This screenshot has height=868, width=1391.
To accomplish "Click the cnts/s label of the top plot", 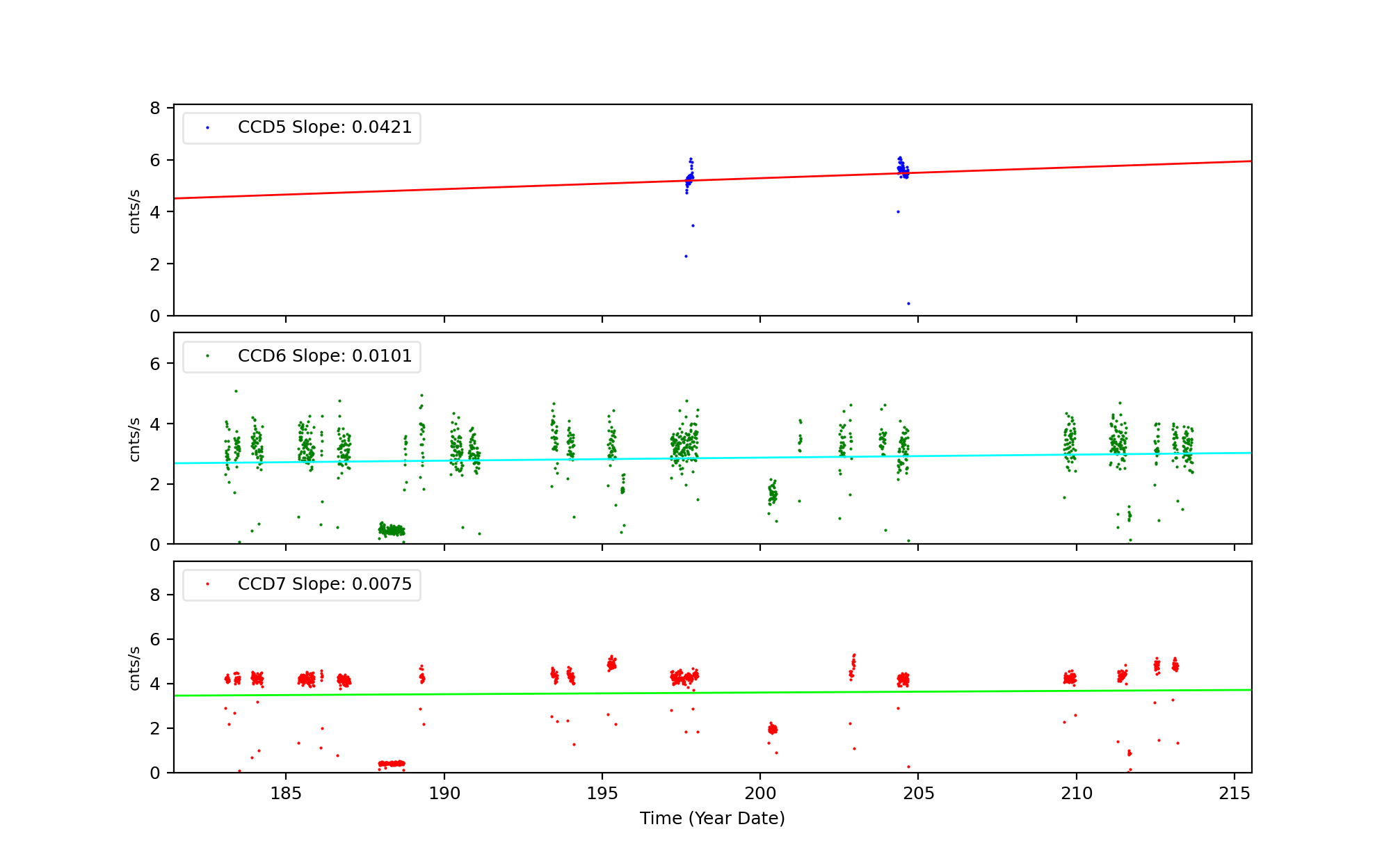I will point(135,211).
